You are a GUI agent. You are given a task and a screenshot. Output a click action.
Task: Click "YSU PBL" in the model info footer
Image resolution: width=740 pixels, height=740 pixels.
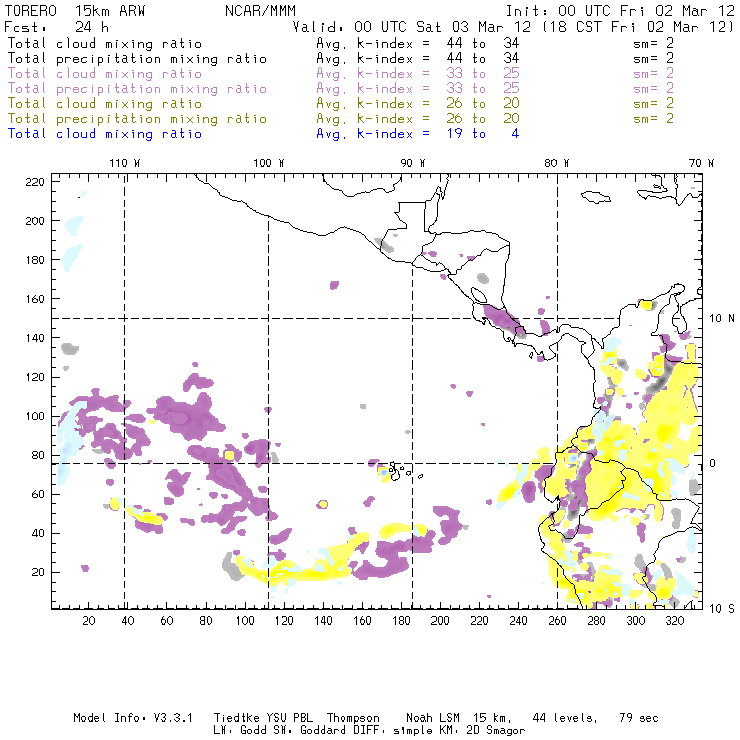tap(290, 718)
